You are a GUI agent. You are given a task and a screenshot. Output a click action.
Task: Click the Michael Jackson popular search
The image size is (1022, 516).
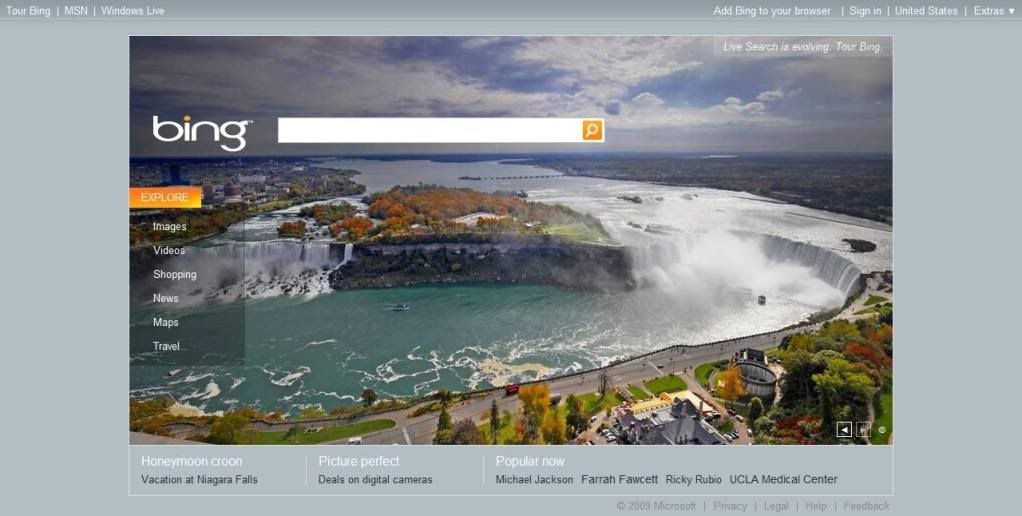click(534, 480)
